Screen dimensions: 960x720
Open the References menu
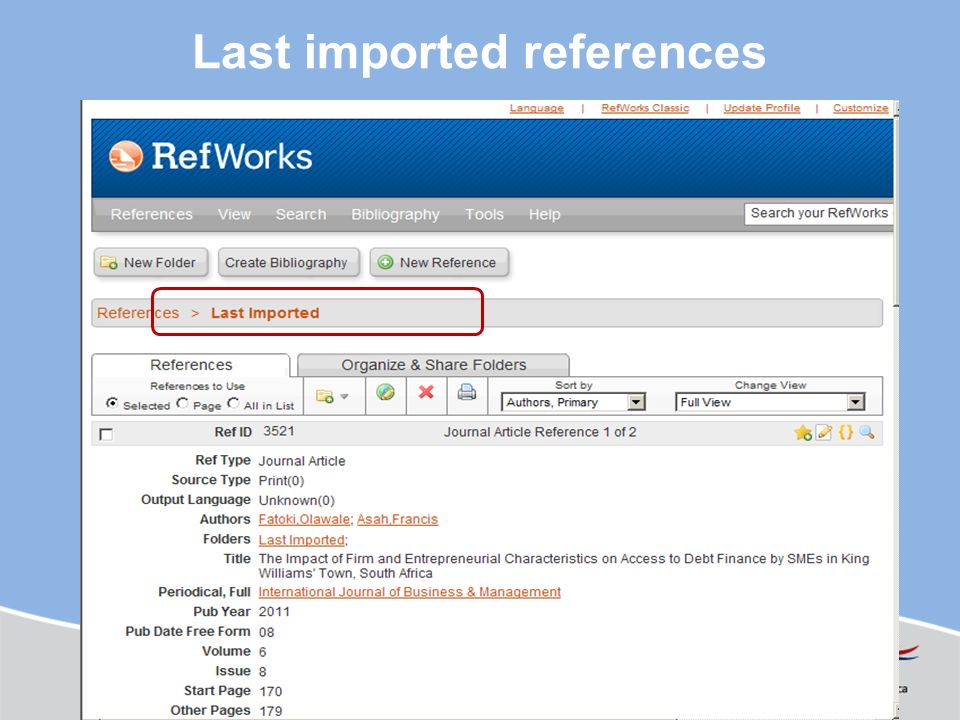151,214
